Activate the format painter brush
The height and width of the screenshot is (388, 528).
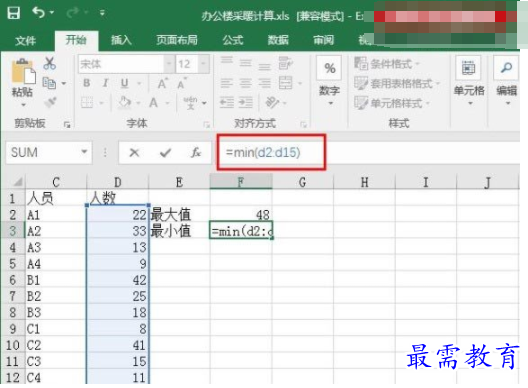pyautogui.click(x=50, y=102)
